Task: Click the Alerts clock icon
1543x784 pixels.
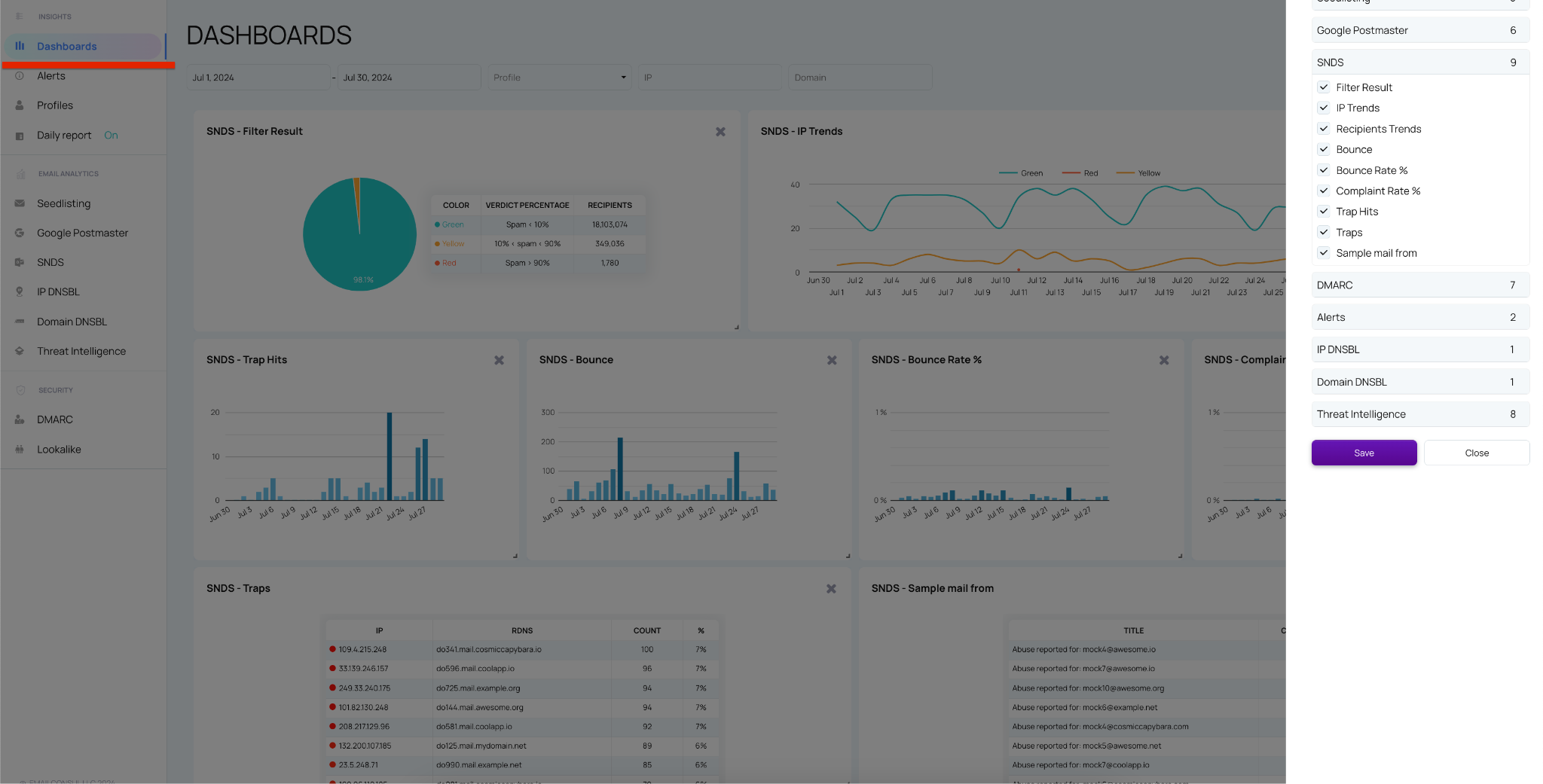Action: click(x=20, y=75)
